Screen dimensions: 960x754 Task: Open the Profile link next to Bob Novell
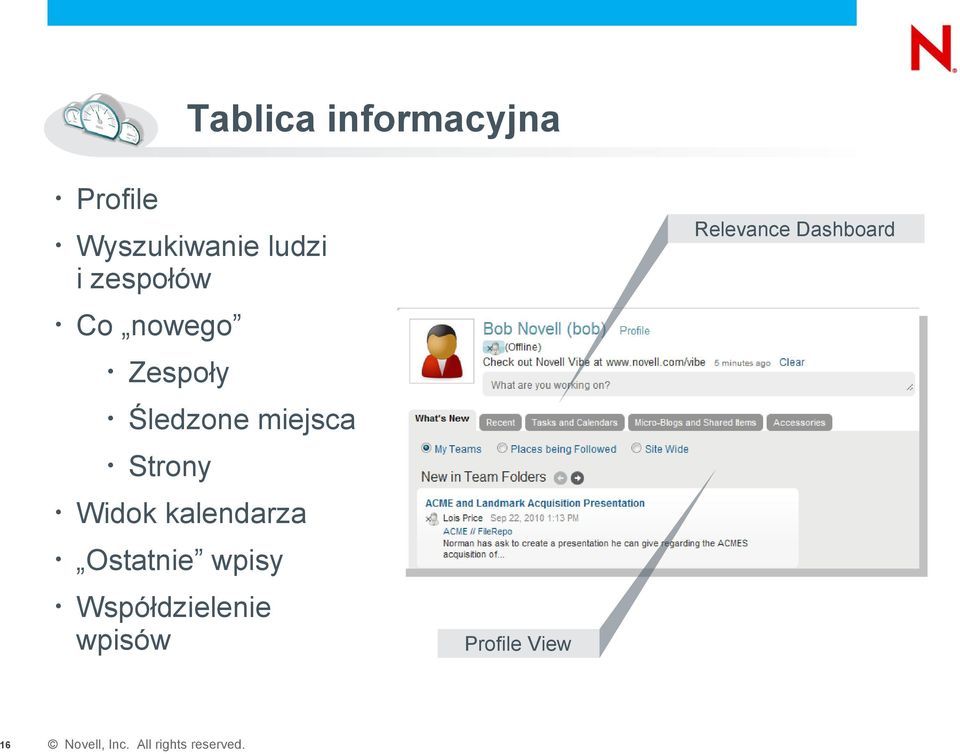634,331
